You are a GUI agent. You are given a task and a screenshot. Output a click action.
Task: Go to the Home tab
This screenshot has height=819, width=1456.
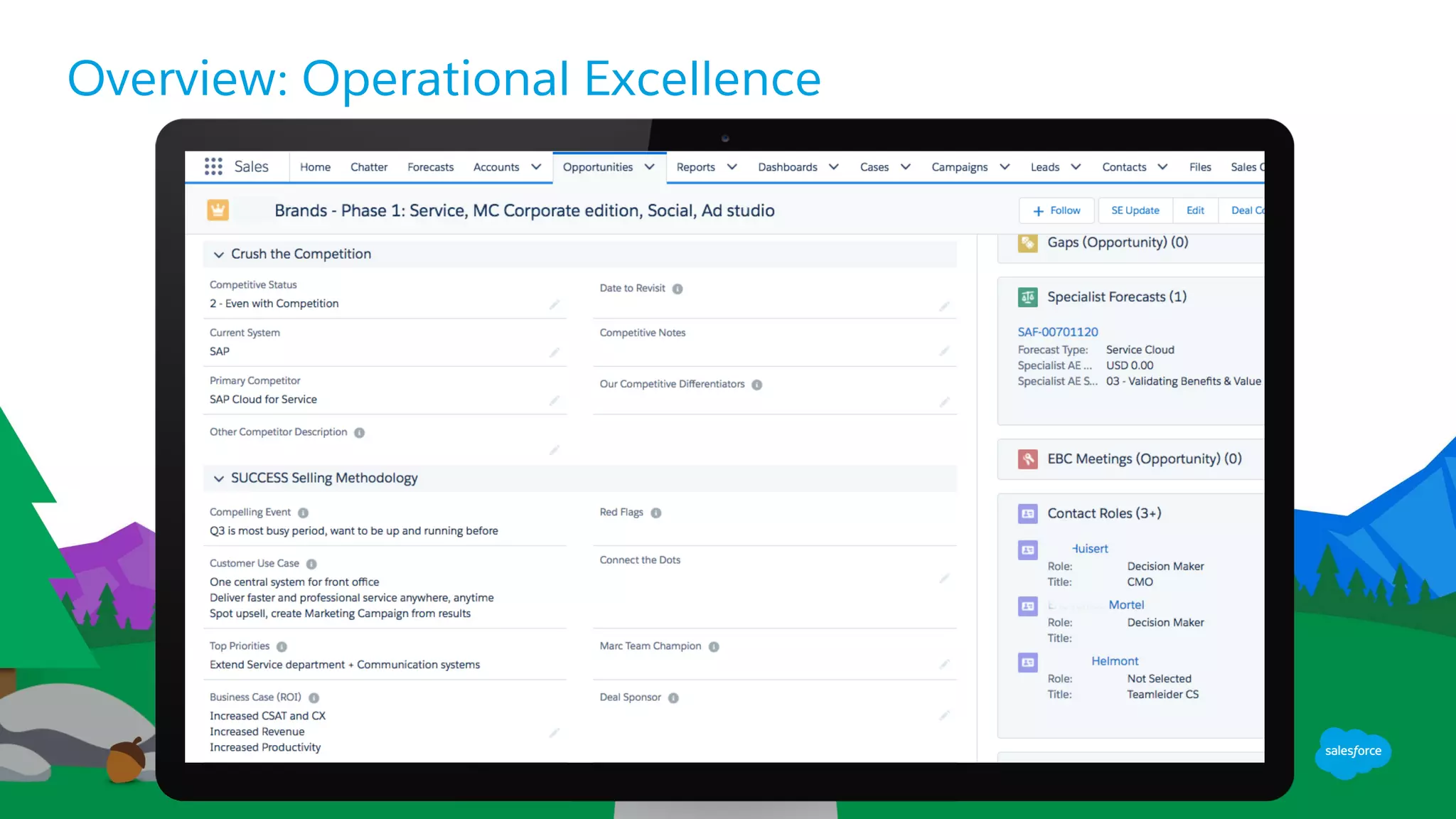[315, 167]
